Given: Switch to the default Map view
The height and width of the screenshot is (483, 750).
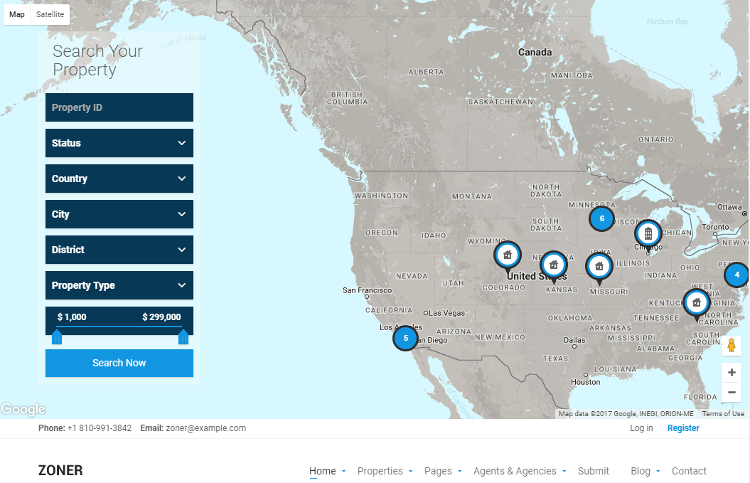Looking at the screenshot, I should (x=17, y=15).
